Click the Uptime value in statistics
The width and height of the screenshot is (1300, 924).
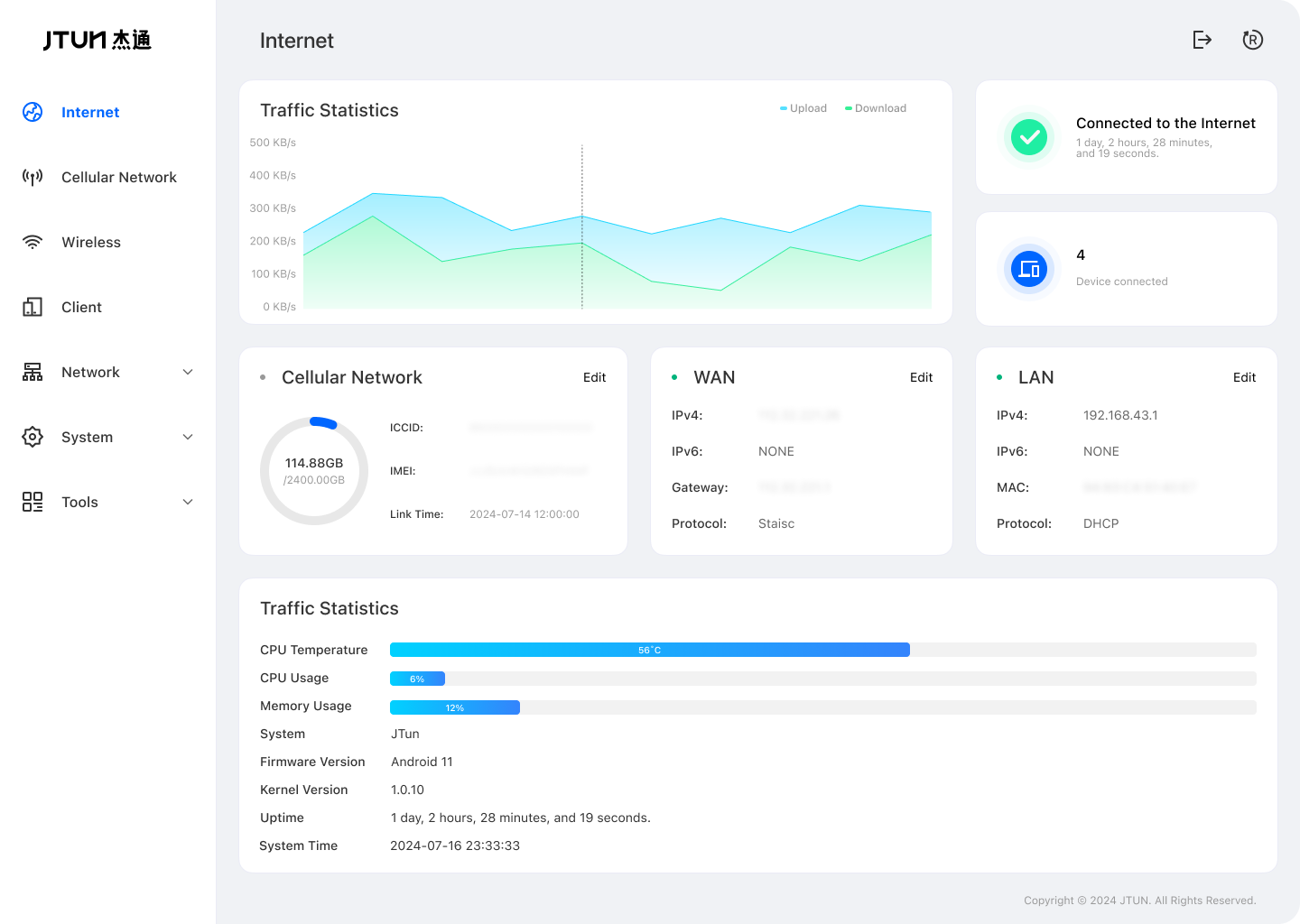520,818
